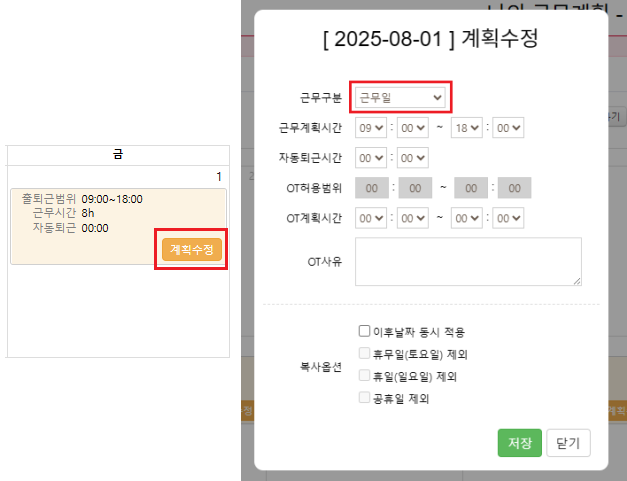Close the dialog with the 닫기 button
This screenshot has width=627, height=481.
[568, 443]
